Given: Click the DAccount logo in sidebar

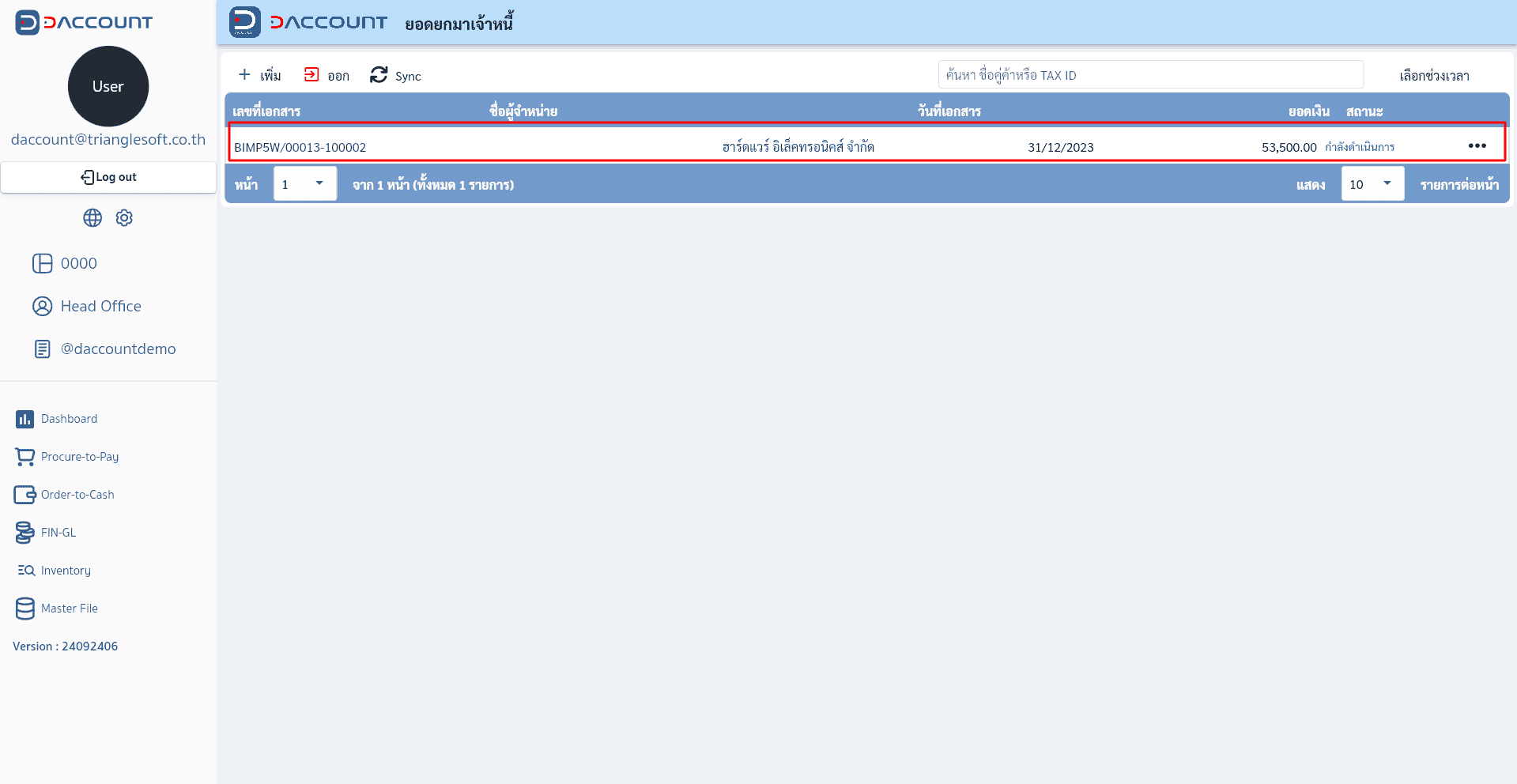Looking at the screenshot, I should pos(84,22).
